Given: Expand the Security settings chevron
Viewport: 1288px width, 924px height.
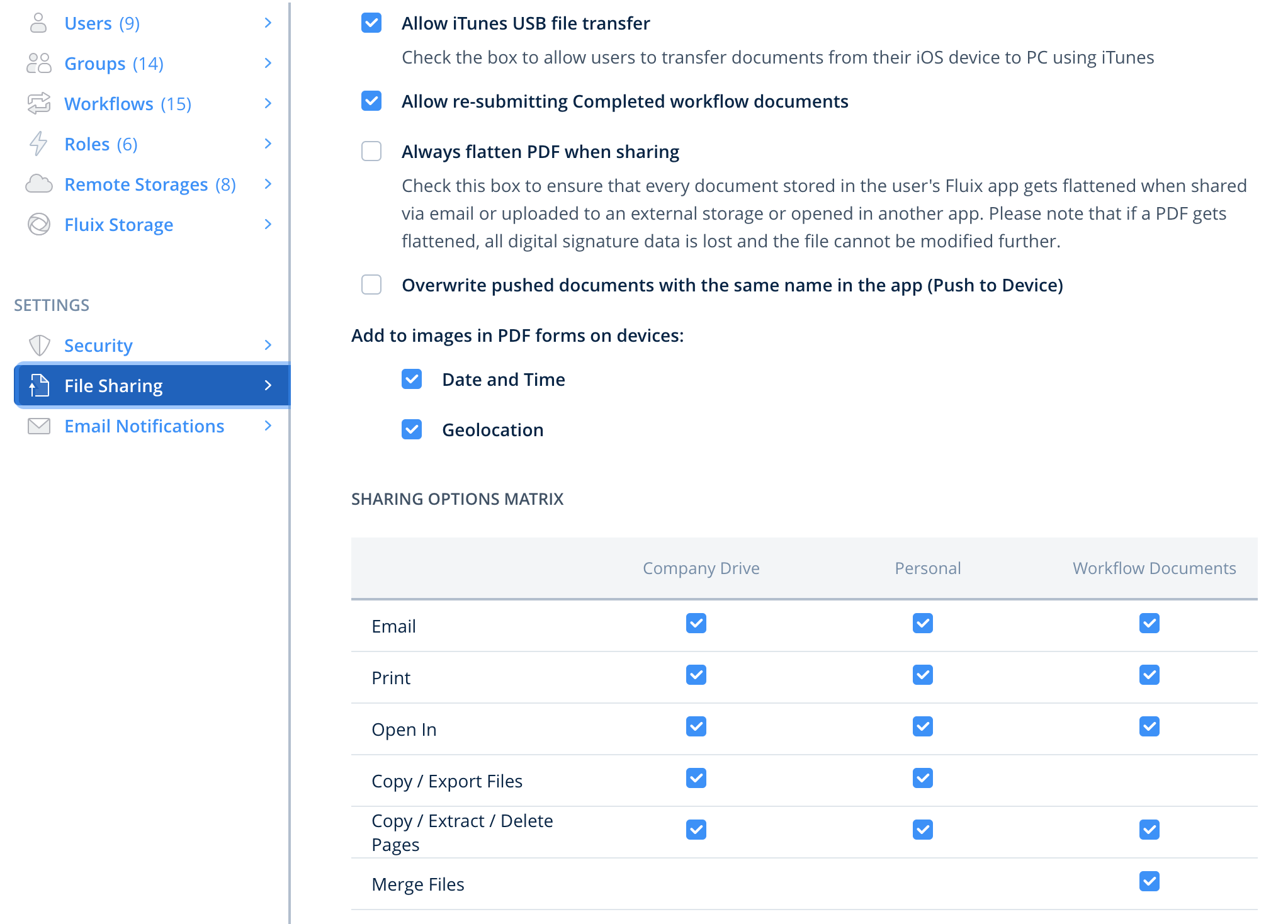Looking at the screenshot, I should tap(269, 345).
